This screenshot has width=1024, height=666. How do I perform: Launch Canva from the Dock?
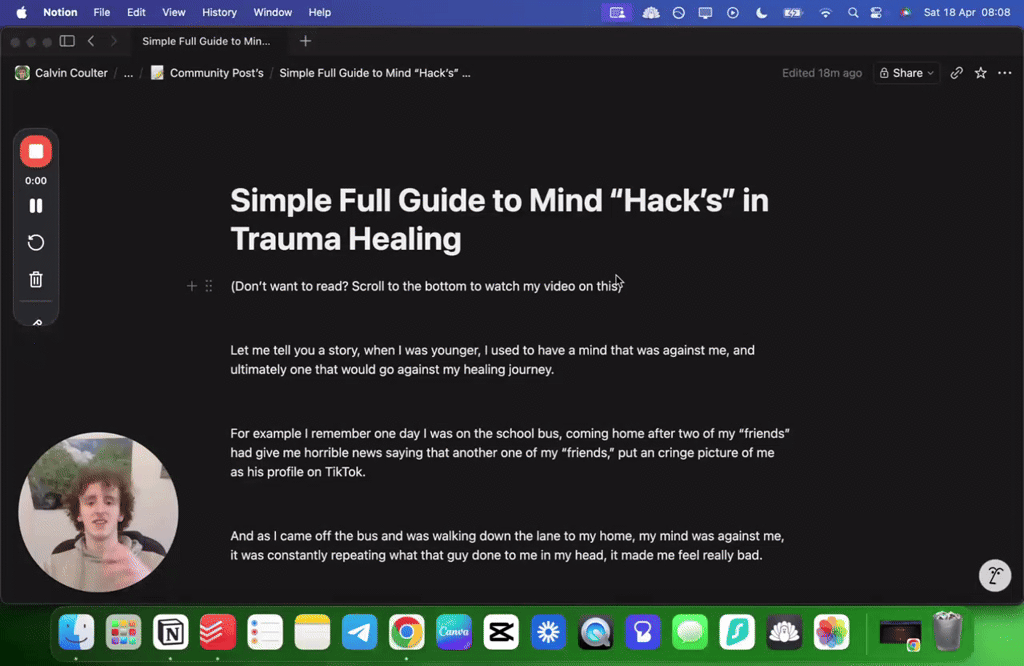point(453,632)
